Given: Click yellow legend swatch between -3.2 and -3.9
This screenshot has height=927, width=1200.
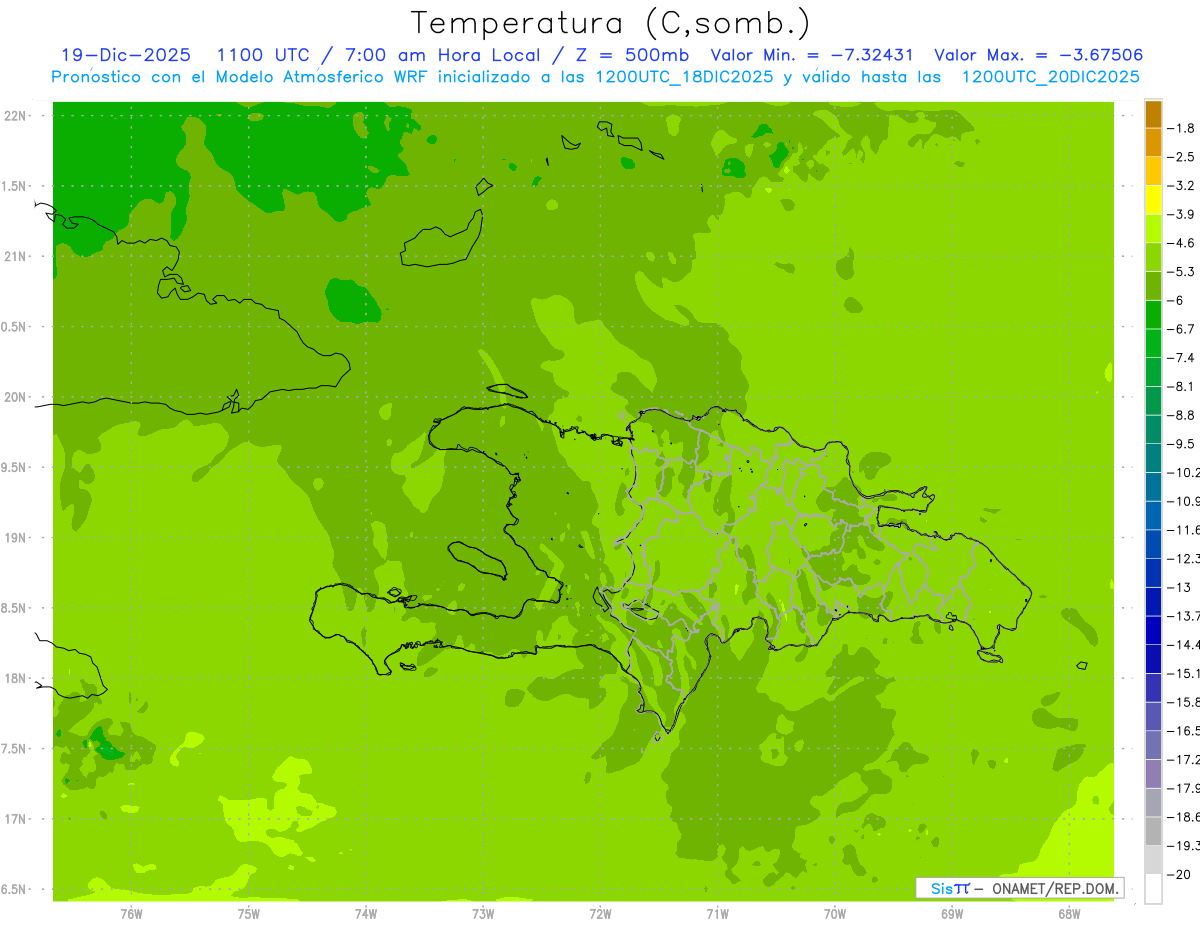Looking at the screenshot, I should pos(1153,200).
